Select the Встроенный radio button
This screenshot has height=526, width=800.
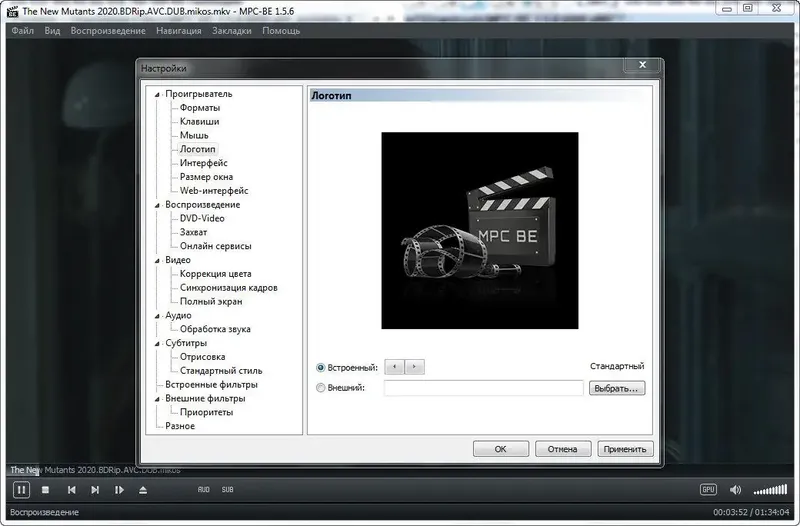click(x=320, y=367)
